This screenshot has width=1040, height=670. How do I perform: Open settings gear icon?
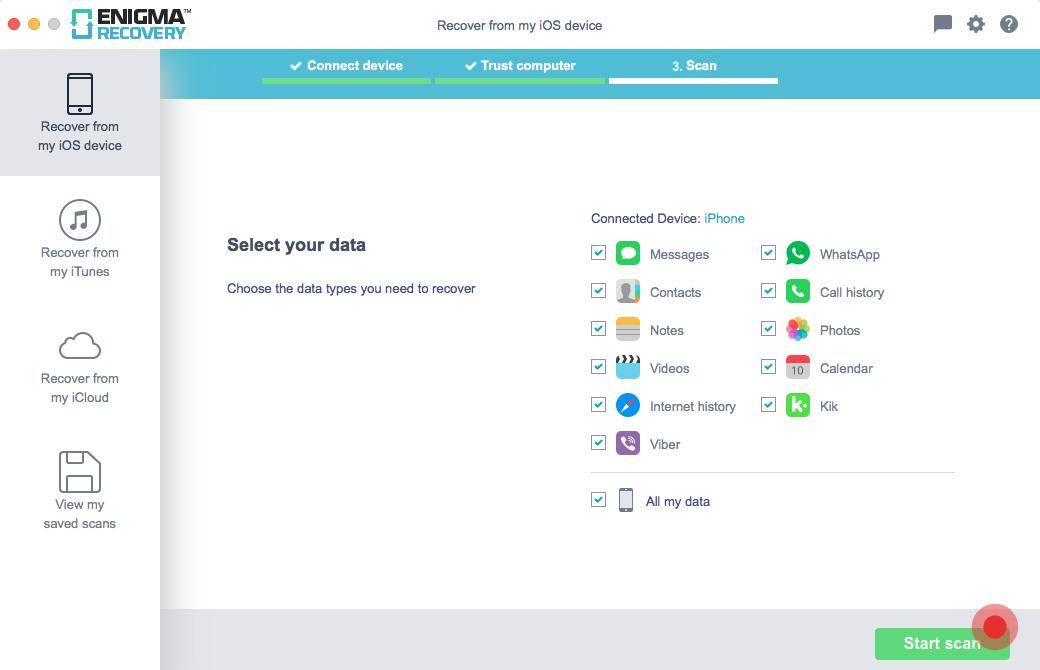(976, 25)
